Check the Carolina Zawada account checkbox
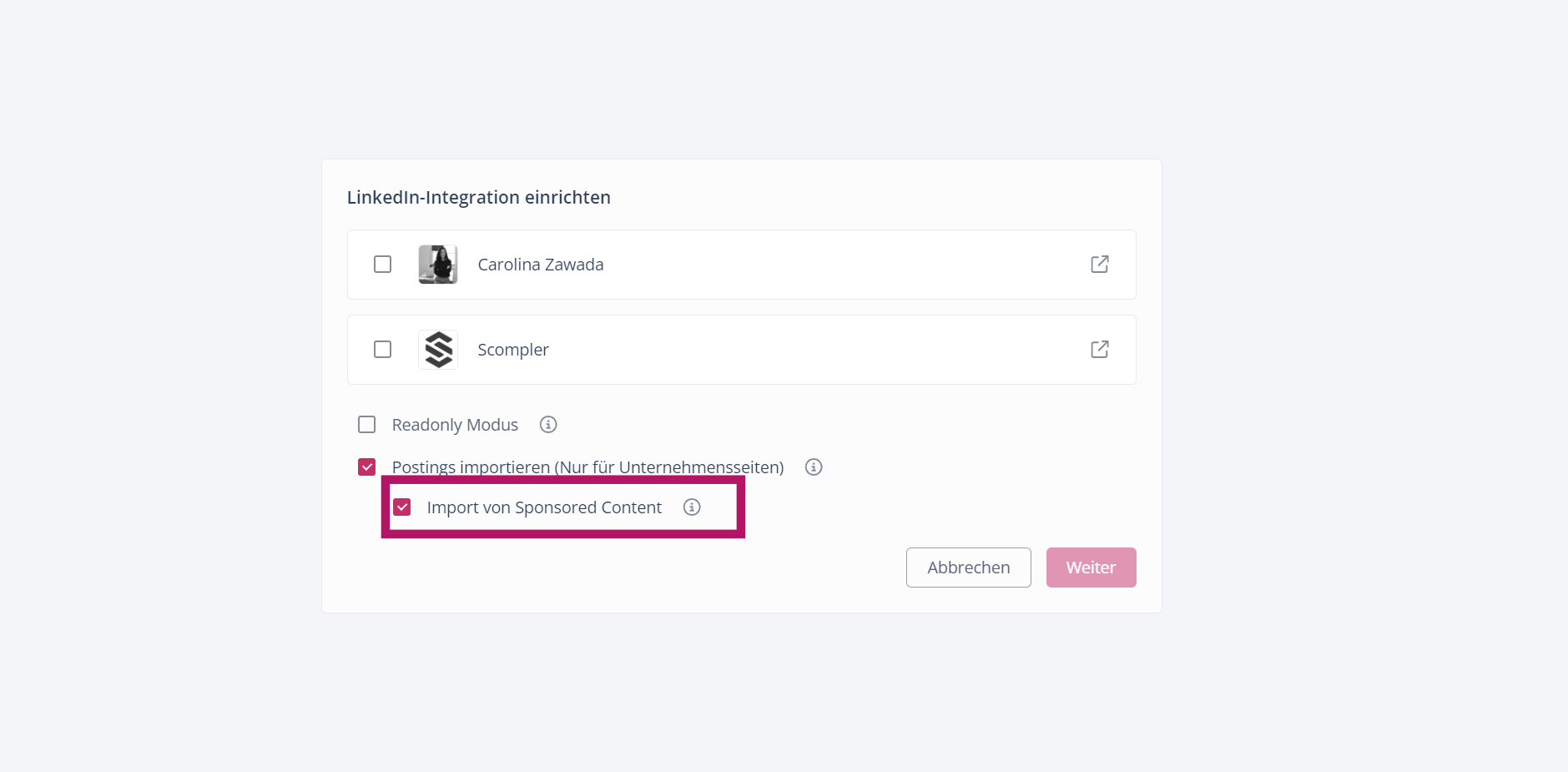 click(x=383, y=265)
